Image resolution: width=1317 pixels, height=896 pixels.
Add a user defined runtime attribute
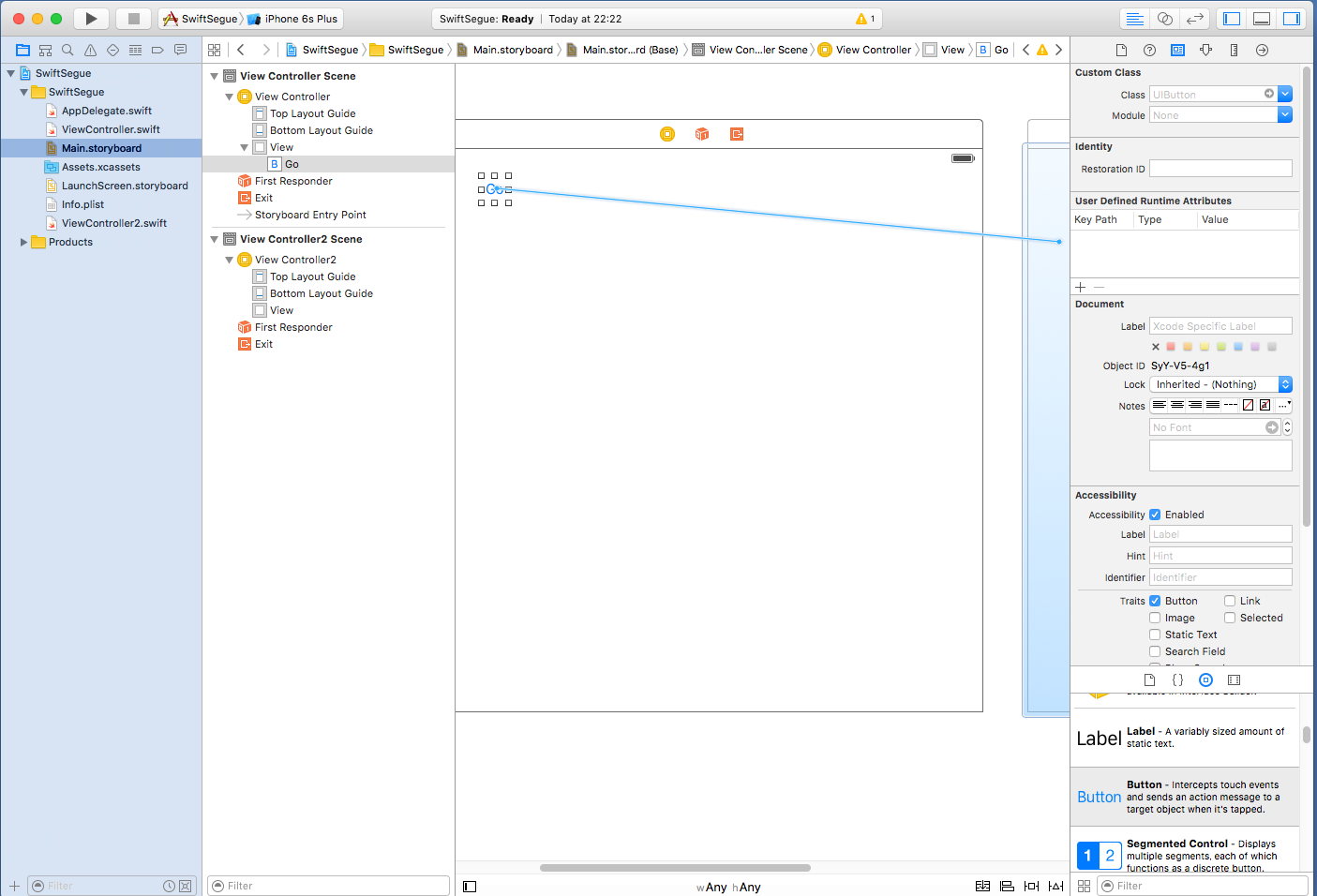[1081, 288]
